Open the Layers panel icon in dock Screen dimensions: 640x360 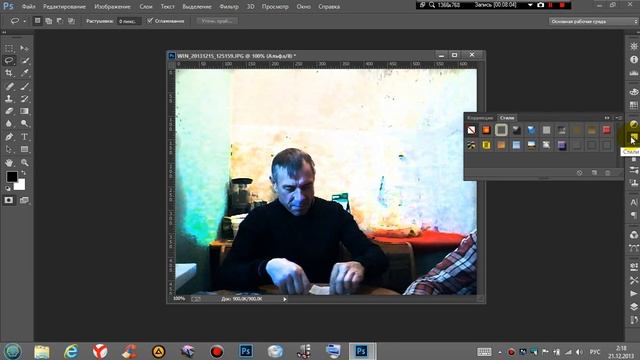633,307
